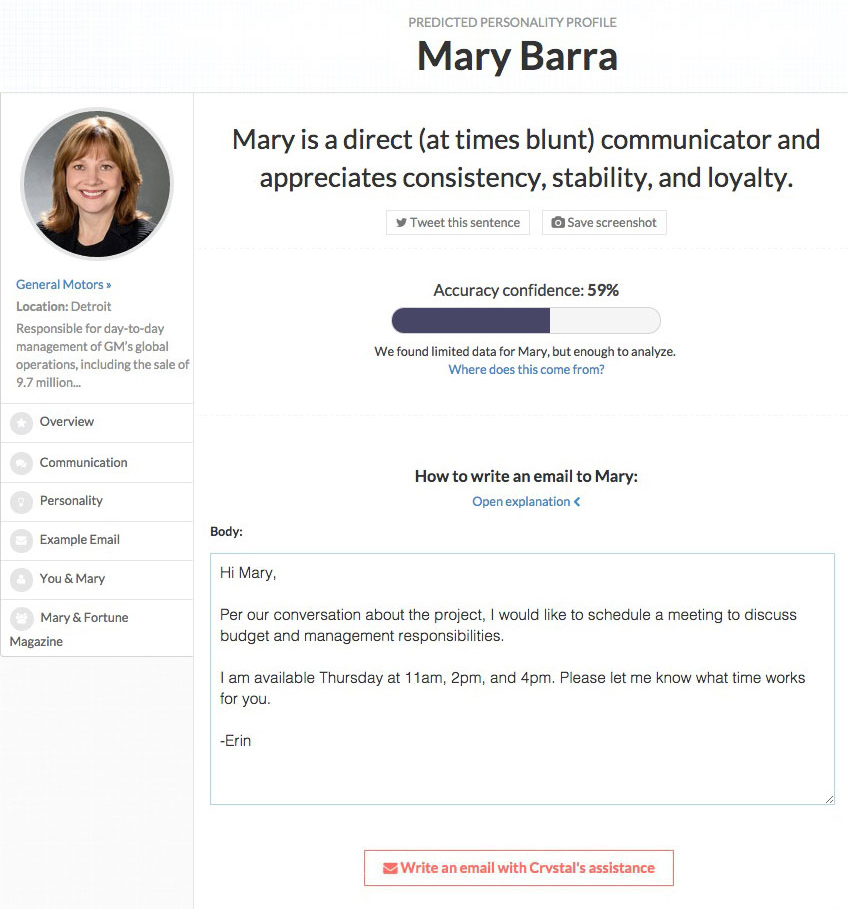Open the Example Email envelope icon
Image resolution: width=848 pixels, height=909 pixels.
[x=21, y=540]
